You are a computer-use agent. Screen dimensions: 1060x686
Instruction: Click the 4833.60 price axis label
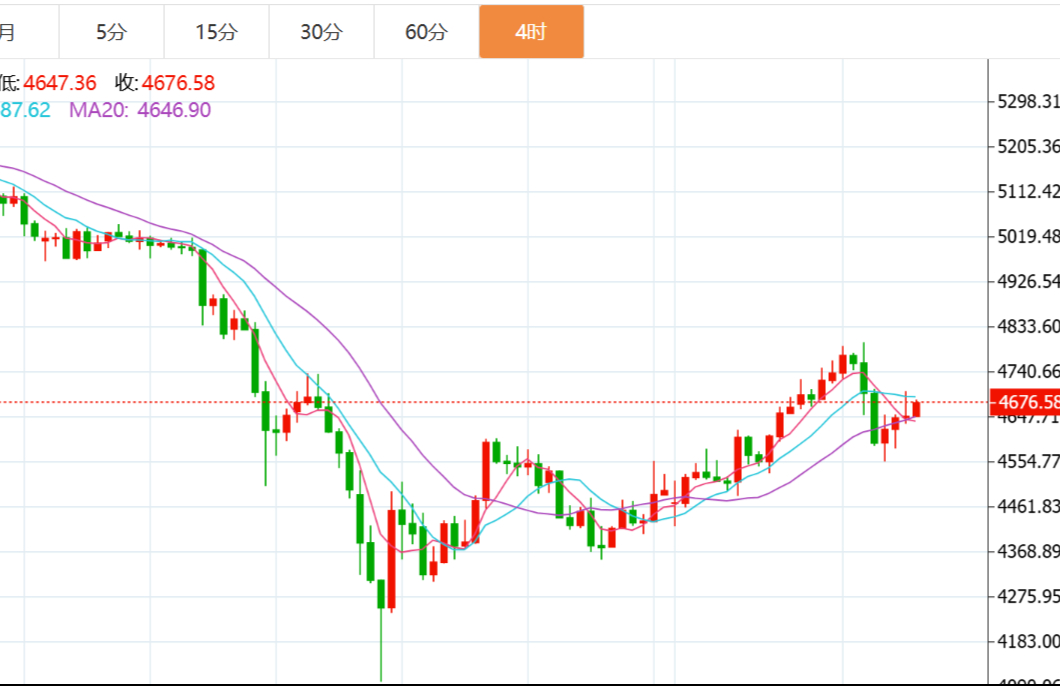pos(1028,326)
